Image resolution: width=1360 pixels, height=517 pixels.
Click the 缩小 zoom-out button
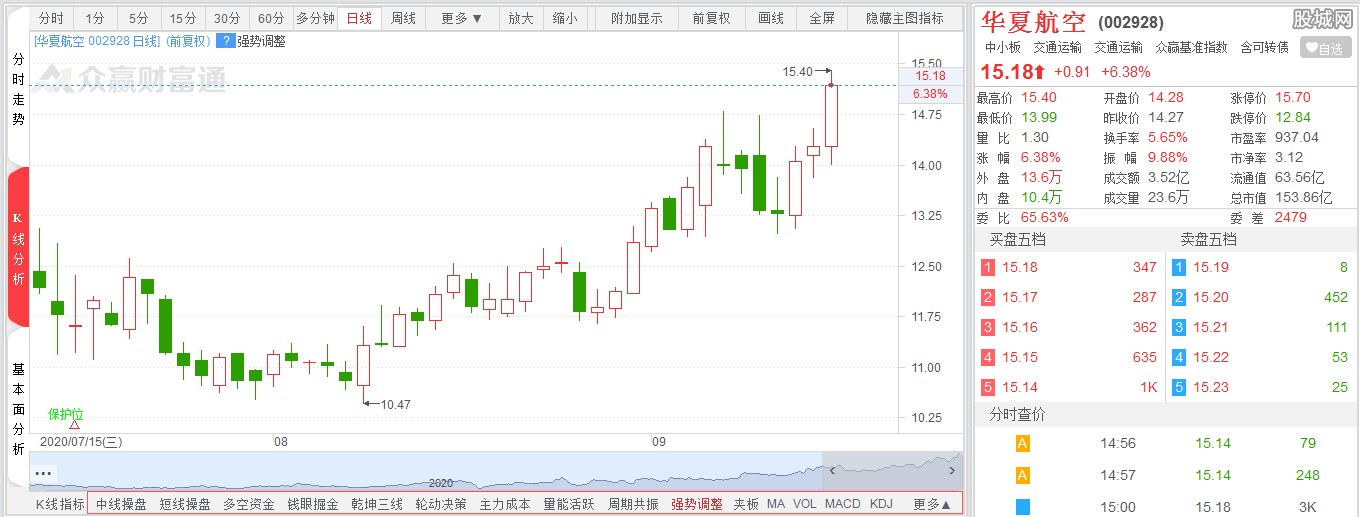[x=565, y=18]
